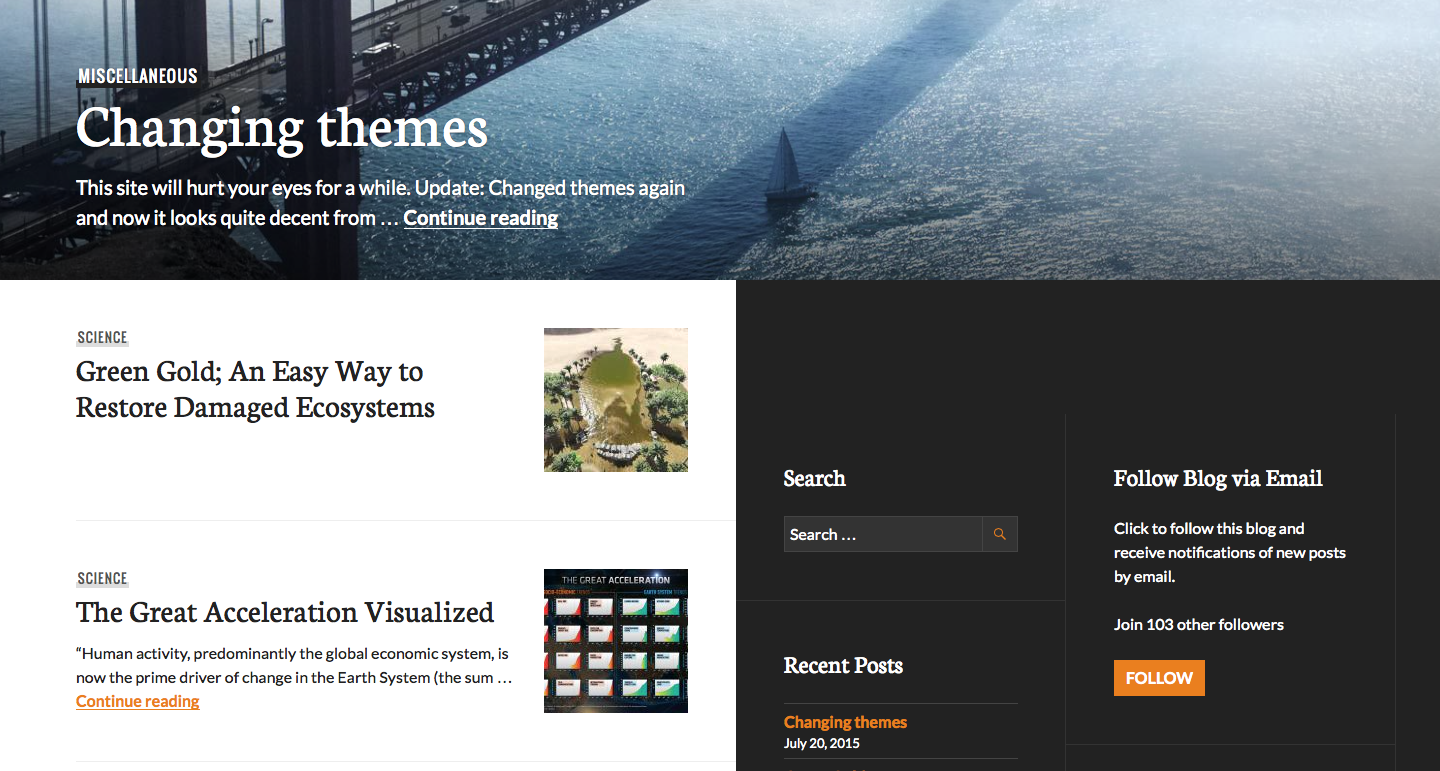Screen dimensions: 1440x771
Task: Open Changing themes under Recent Posts
Action: click(845, 722)
